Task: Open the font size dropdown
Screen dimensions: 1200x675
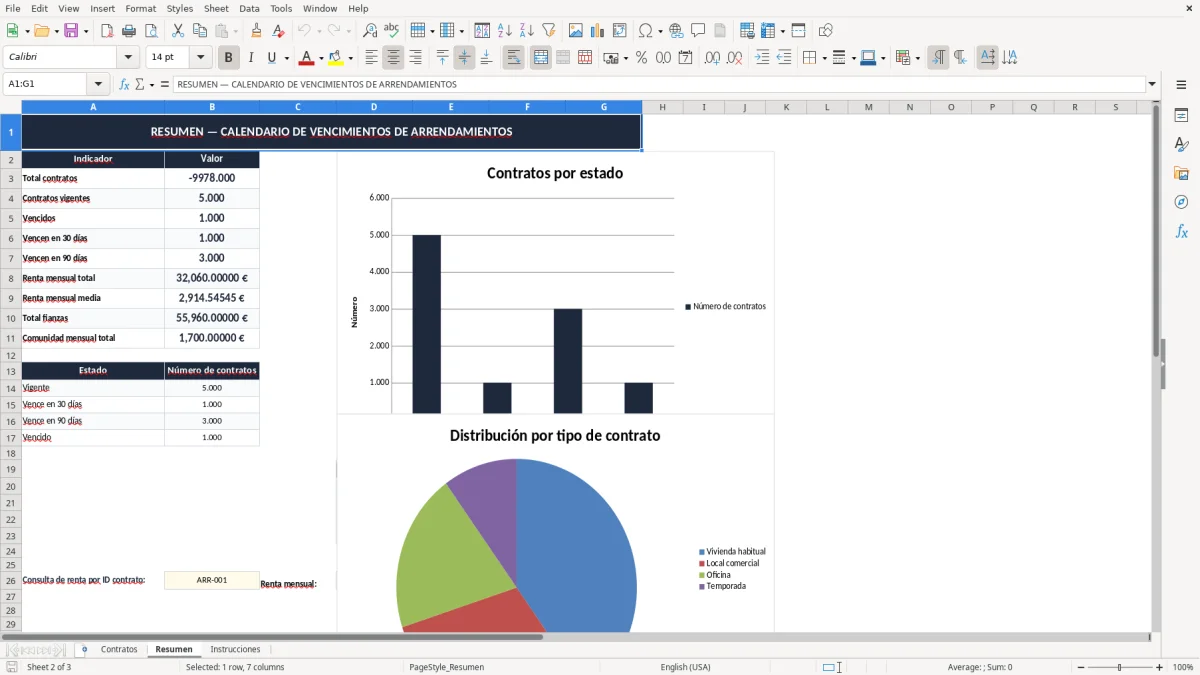Action: (x=200, y=58)
